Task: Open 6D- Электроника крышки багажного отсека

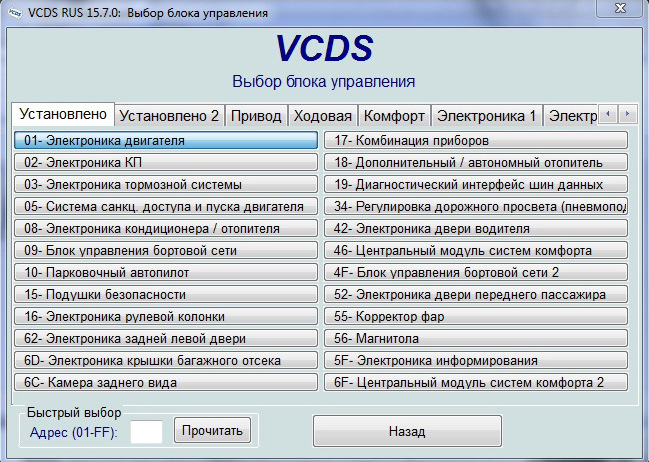Action: [166, 360]
